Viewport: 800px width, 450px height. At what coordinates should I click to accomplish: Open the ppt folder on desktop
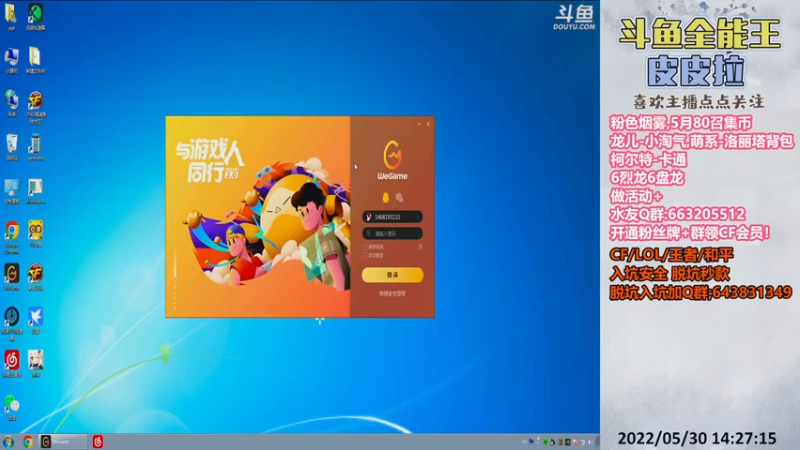tap(11, 17)
